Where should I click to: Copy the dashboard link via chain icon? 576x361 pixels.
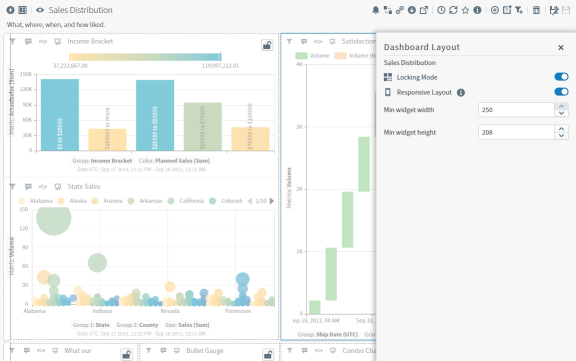click(x=400, y=10)
